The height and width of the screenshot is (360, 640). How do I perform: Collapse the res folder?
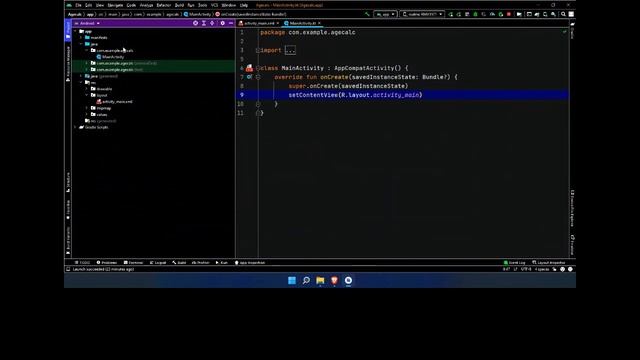(x=81, y=82)
